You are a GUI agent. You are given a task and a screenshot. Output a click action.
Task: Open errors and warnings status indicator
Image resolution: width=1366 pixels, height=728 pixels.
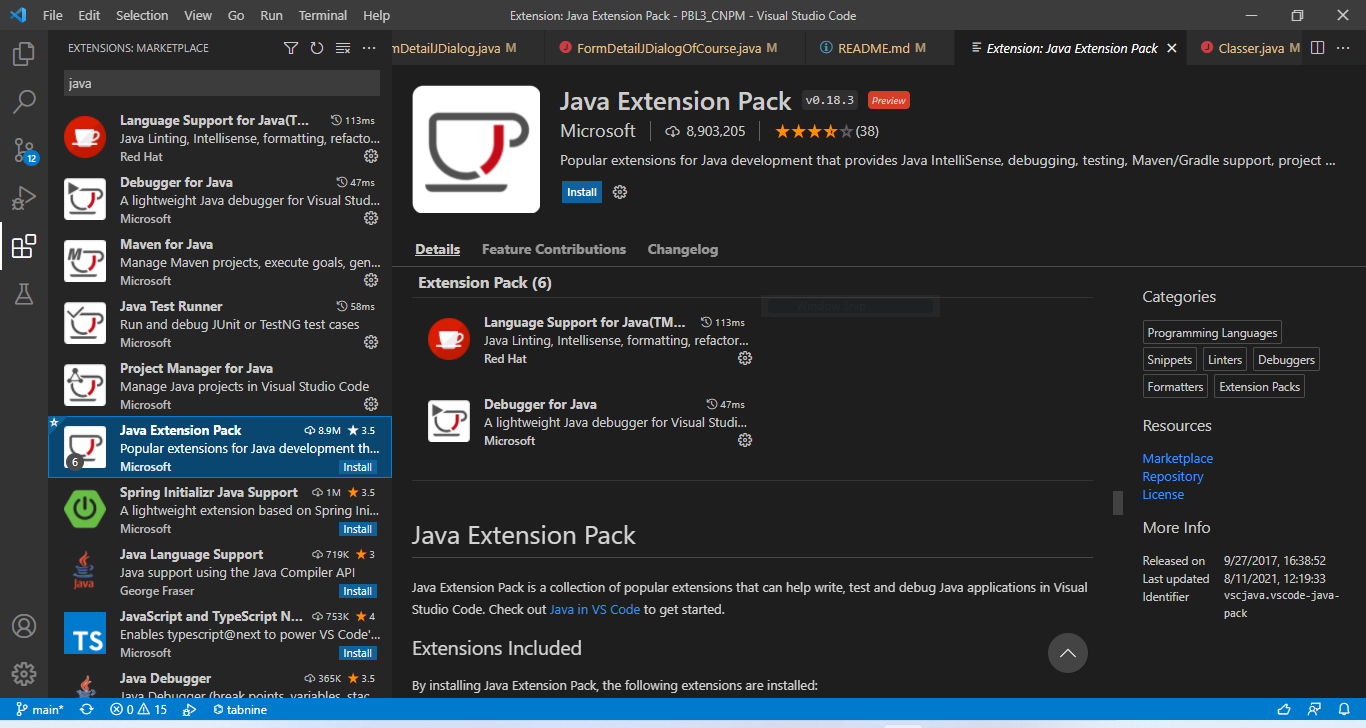coord(139,709)
